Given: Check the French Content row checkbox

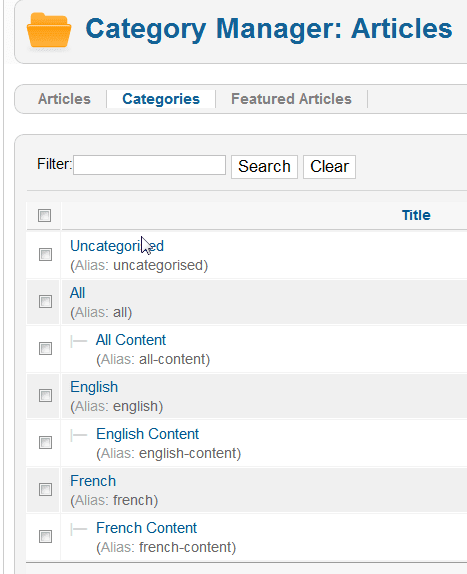Looking at the screenshot, I should pos(45,537).
